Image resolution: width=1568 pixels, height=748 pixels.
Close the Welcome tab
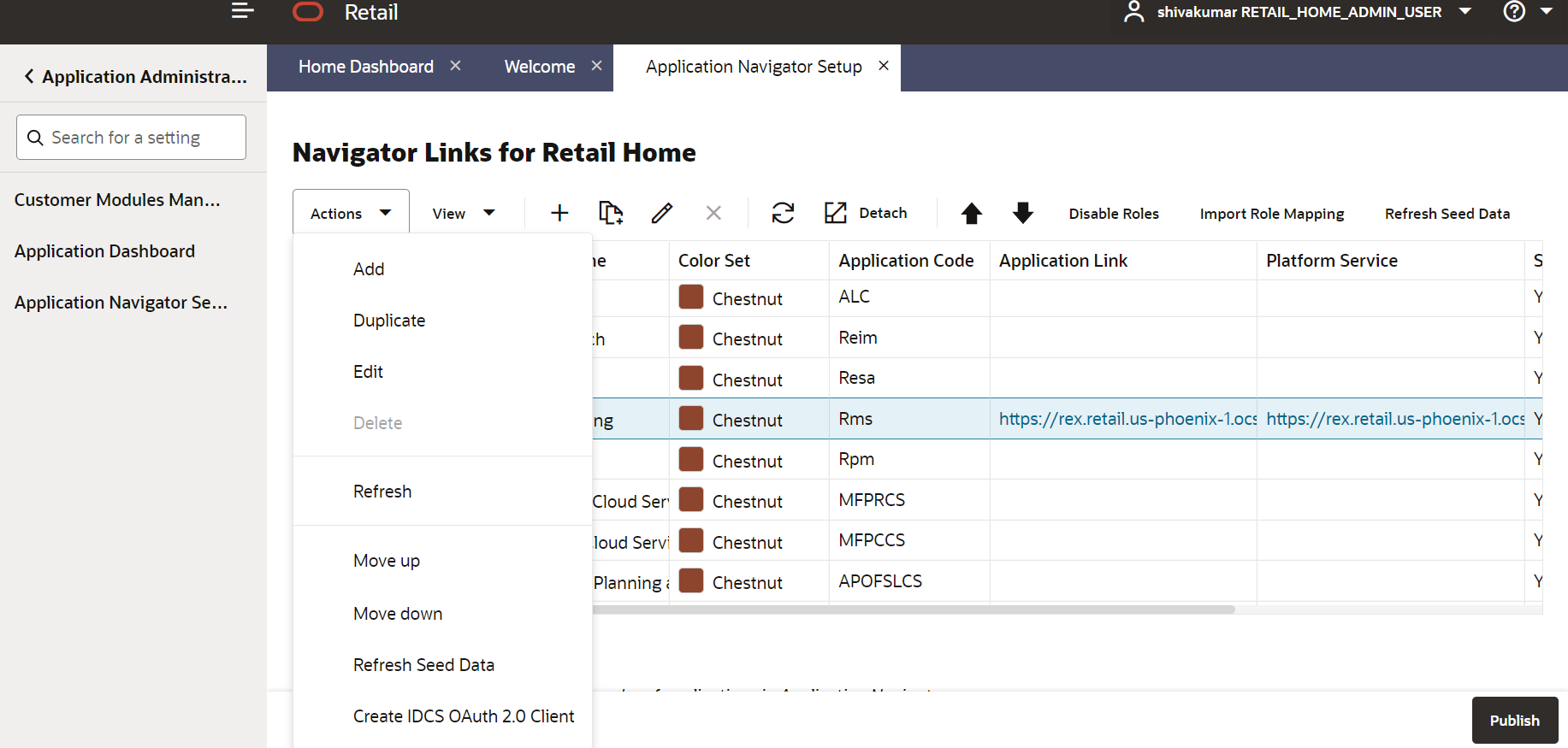point(597,66)
